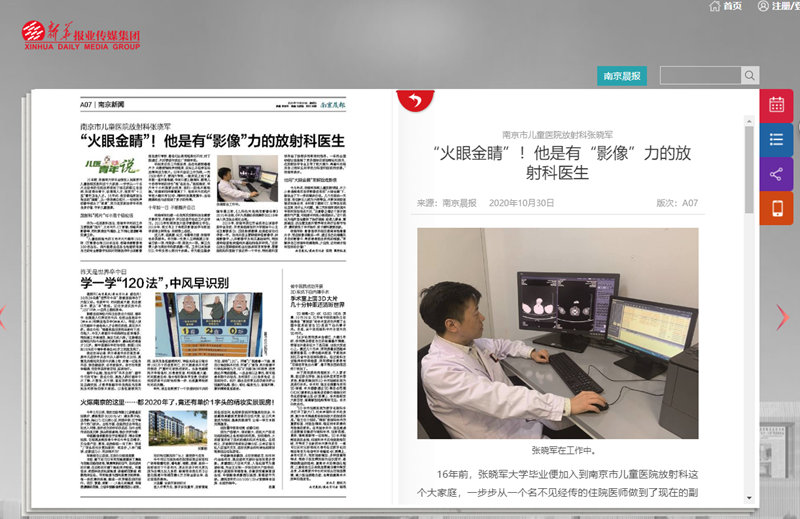800x519 pixels.
Task: Open the orange mobile version icon
Action: pyautogui.click(x=776, y=208)
